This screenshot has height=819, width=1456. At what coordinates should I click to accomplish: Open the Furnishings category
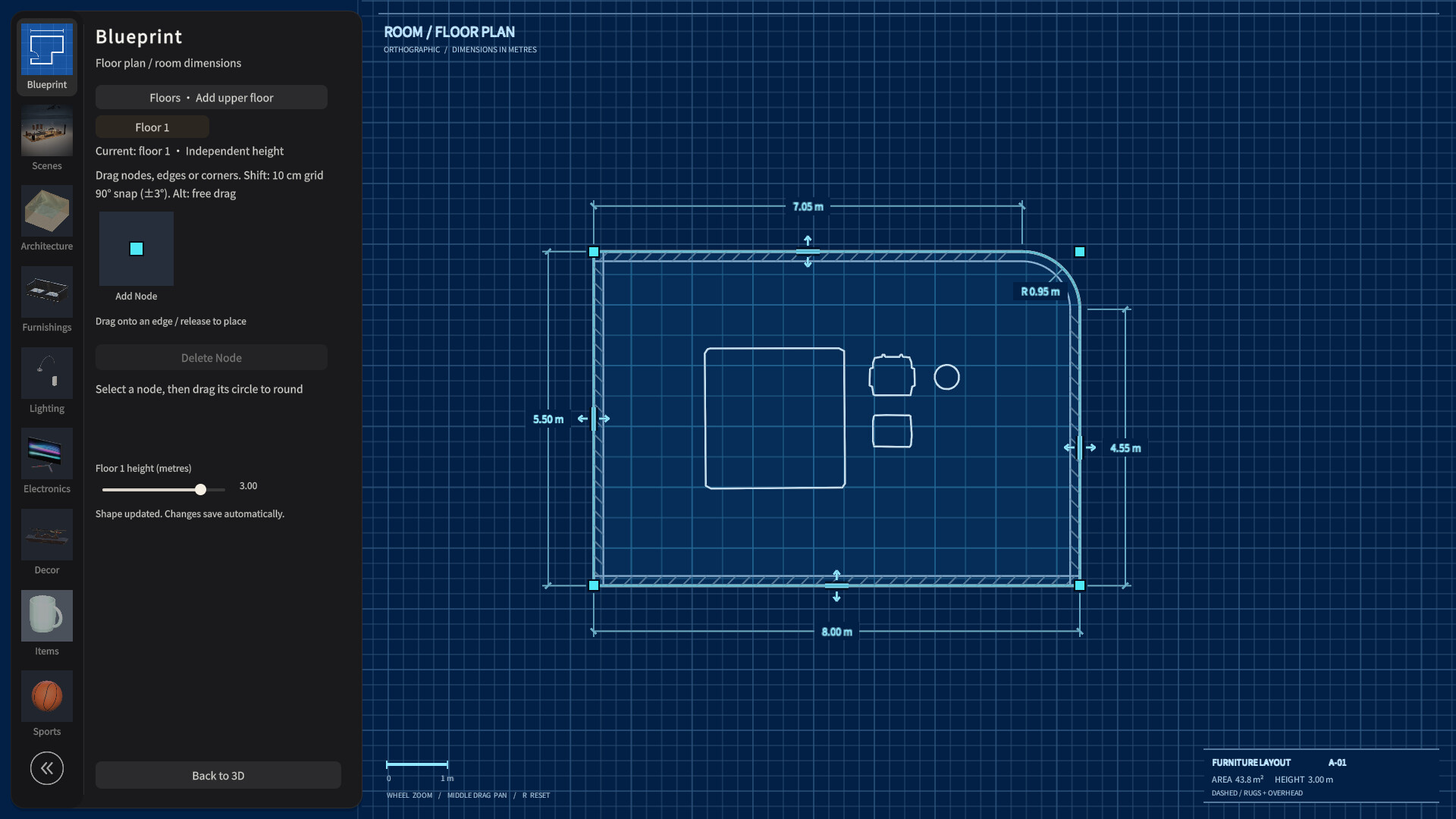47,300
